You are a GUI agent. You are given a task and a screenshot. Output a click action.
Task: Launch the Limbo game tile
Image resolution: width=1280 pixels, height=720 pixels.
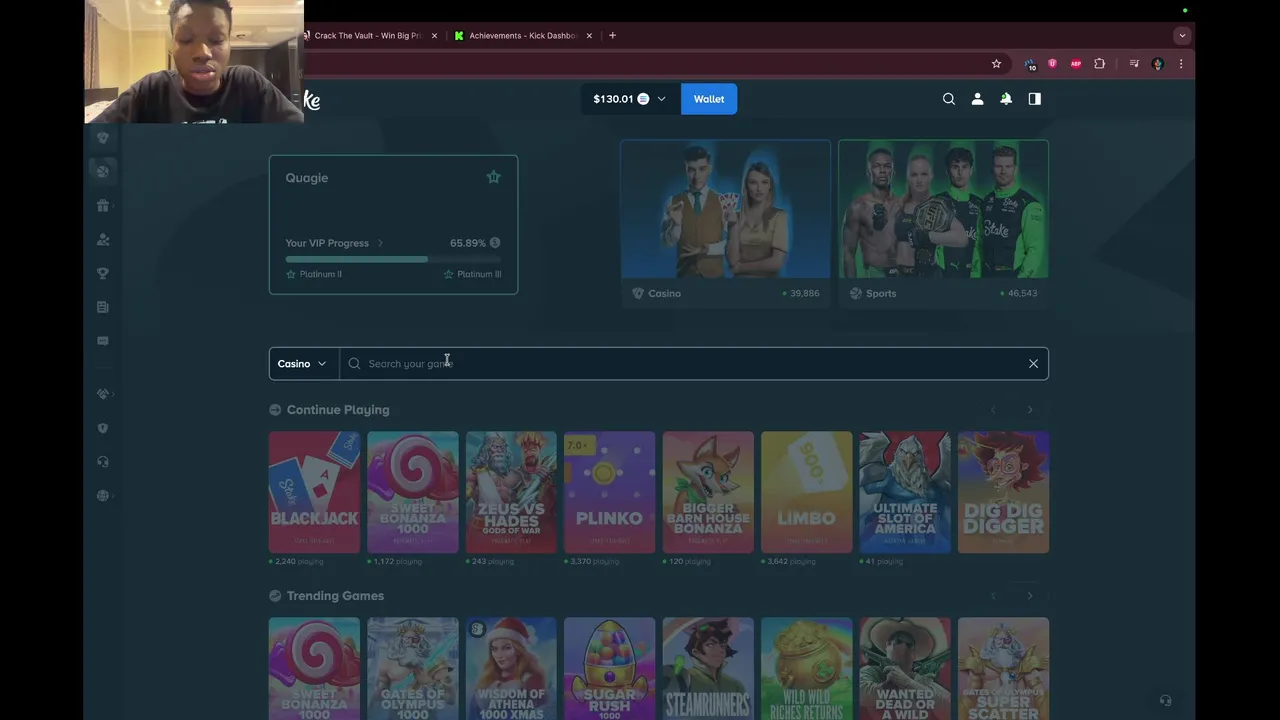[x=806, y=492]
